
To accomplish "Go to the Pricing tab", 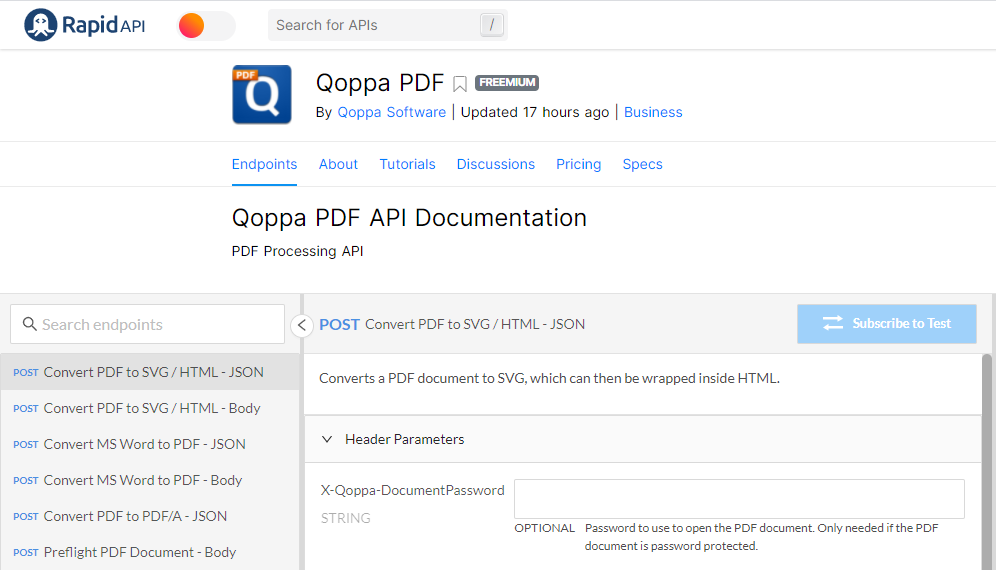I will pyautogui.click(x=578, y=164).
